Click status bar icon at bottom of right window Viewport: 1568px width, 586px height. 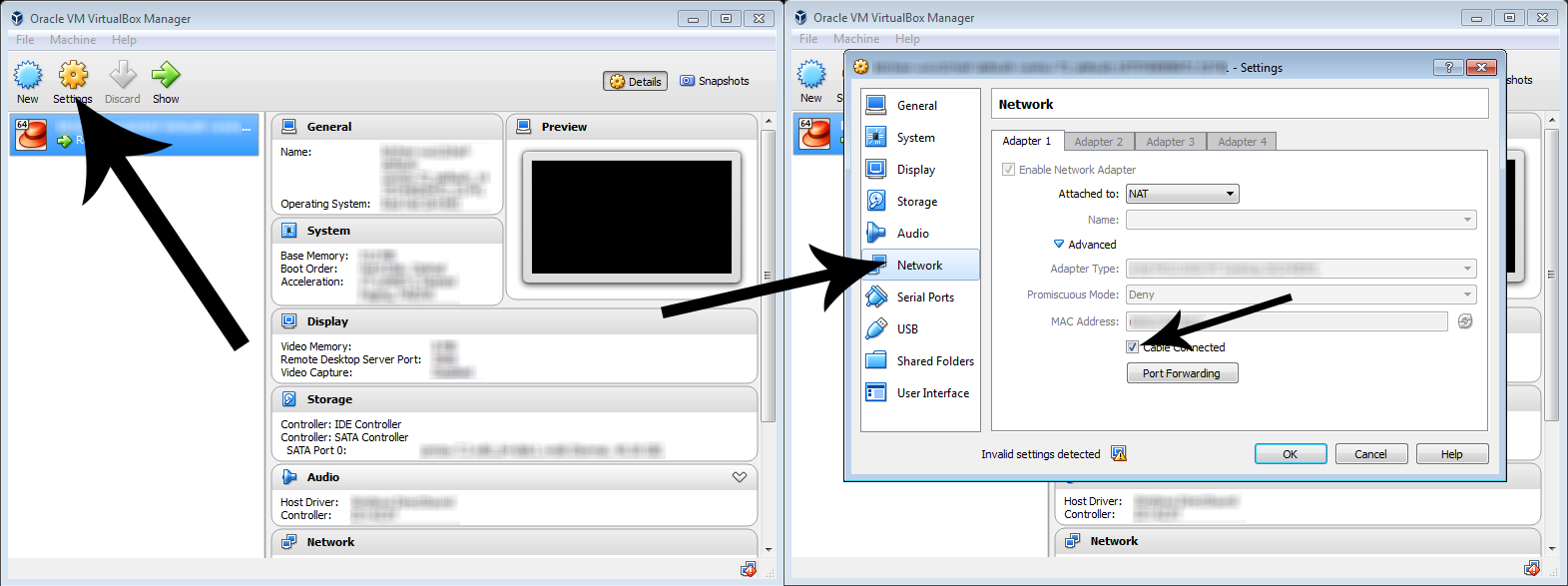pos(1532,568)
